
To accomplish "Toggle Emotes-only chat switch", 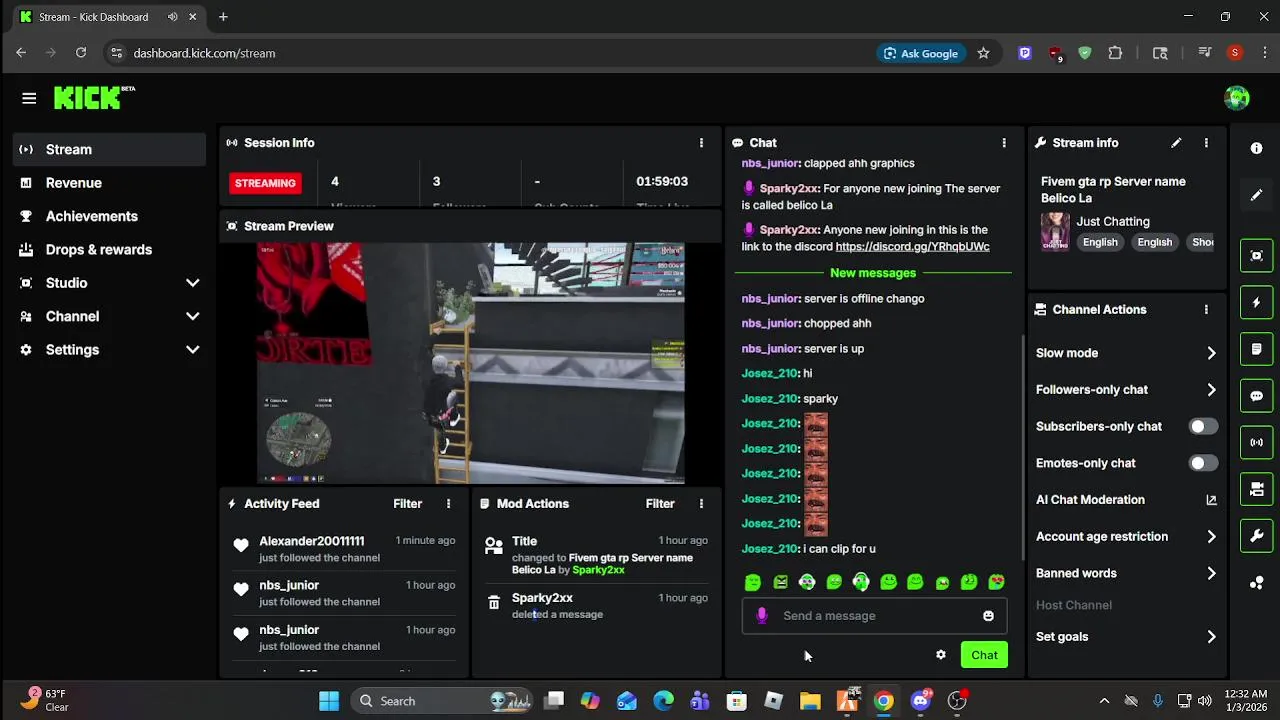I will (1203, 463).
